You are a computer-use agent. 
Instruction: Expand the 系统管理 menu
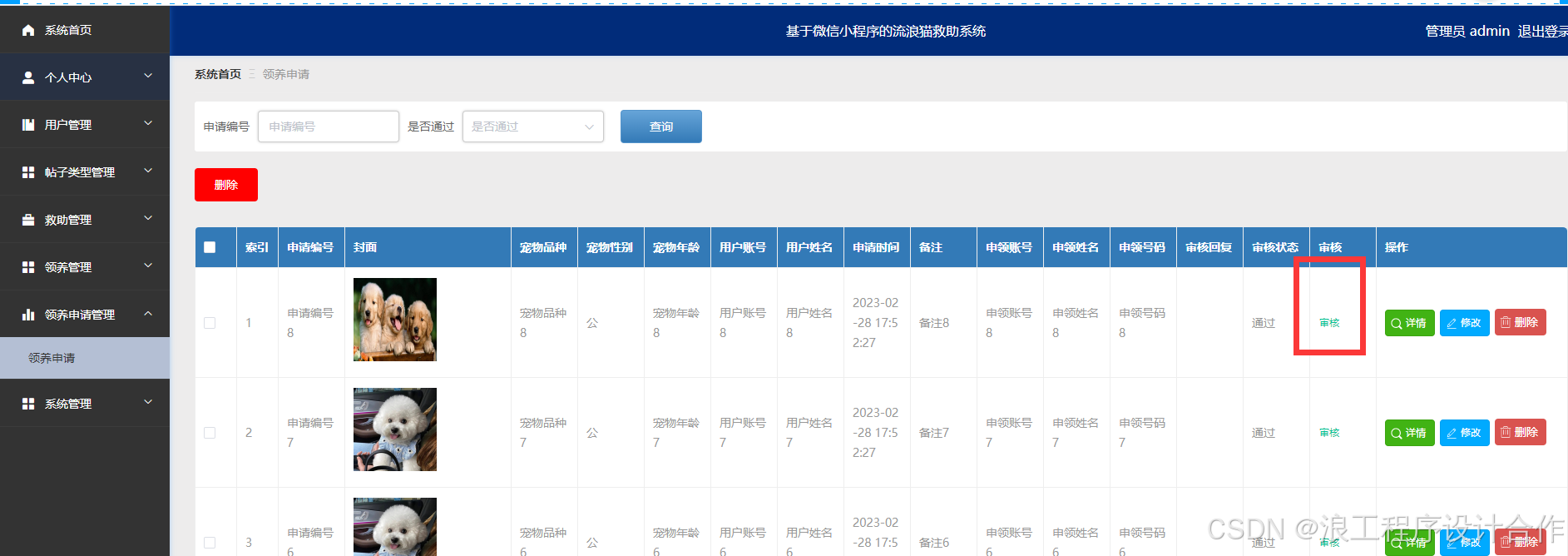(x=148, y=403)
